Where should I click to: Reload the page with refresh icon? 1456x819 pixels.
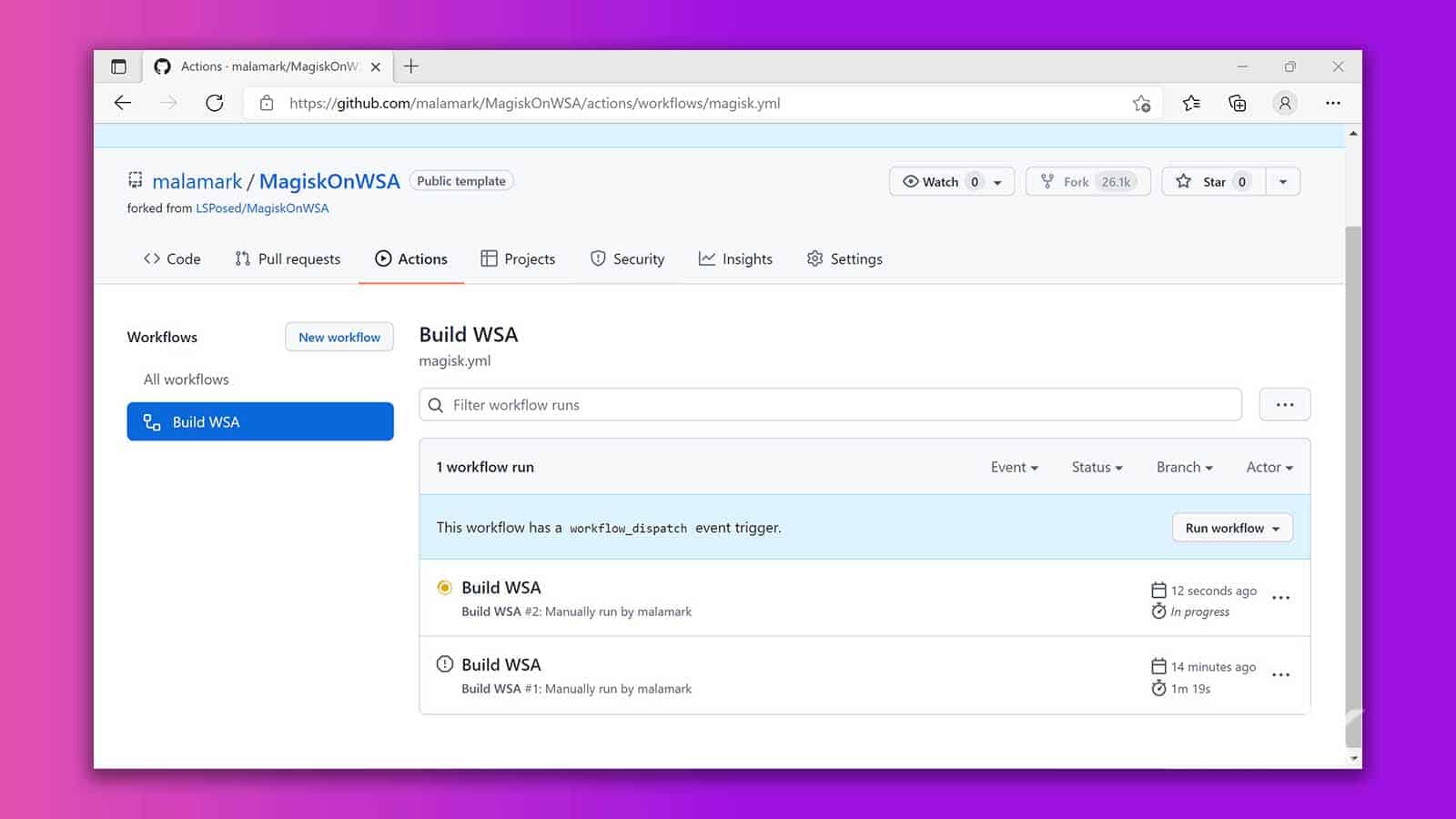pyautogui.click(x=215, y=103)
